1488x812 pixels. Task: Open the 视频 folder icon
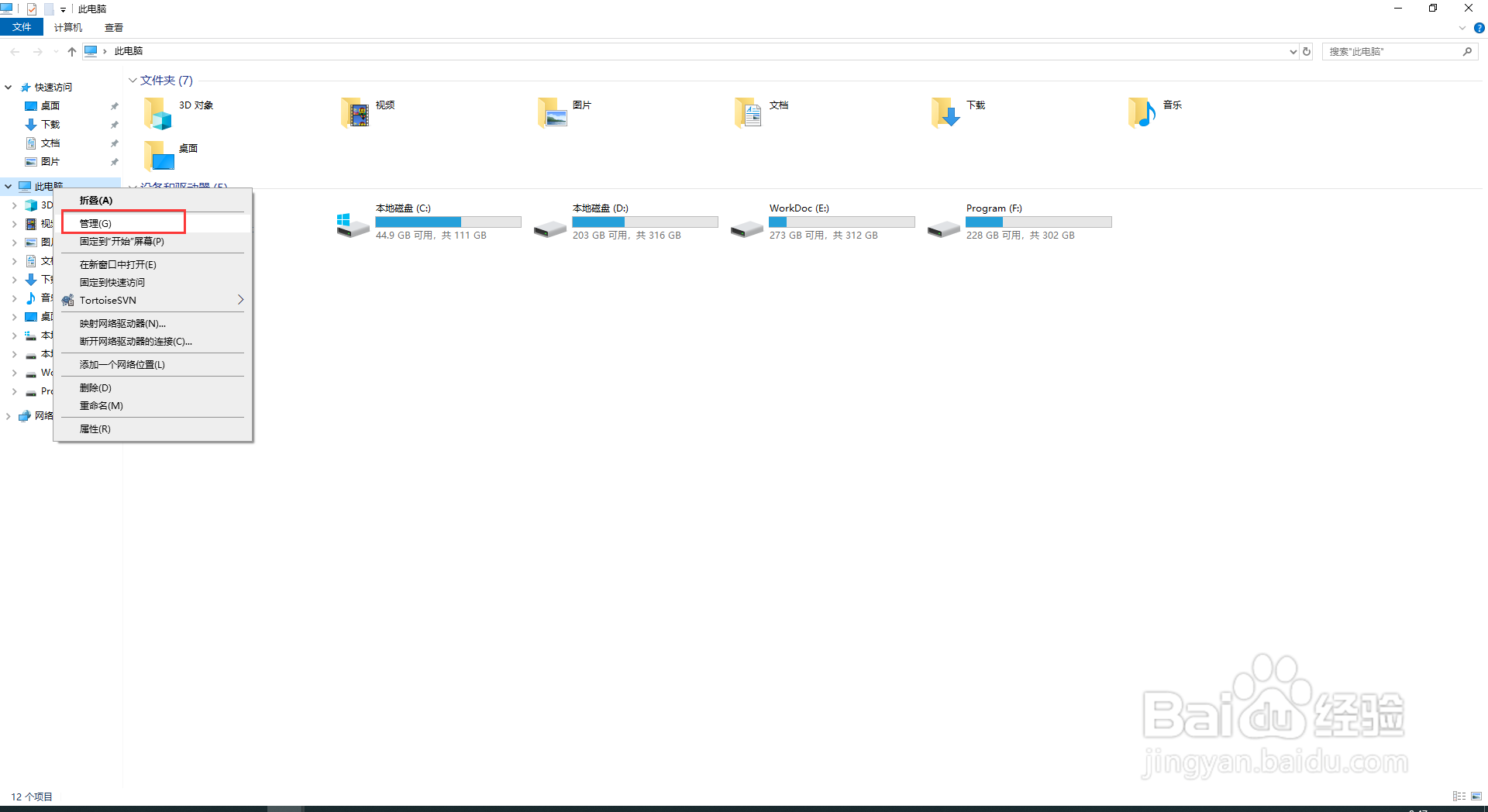click(x=355, y=113)
